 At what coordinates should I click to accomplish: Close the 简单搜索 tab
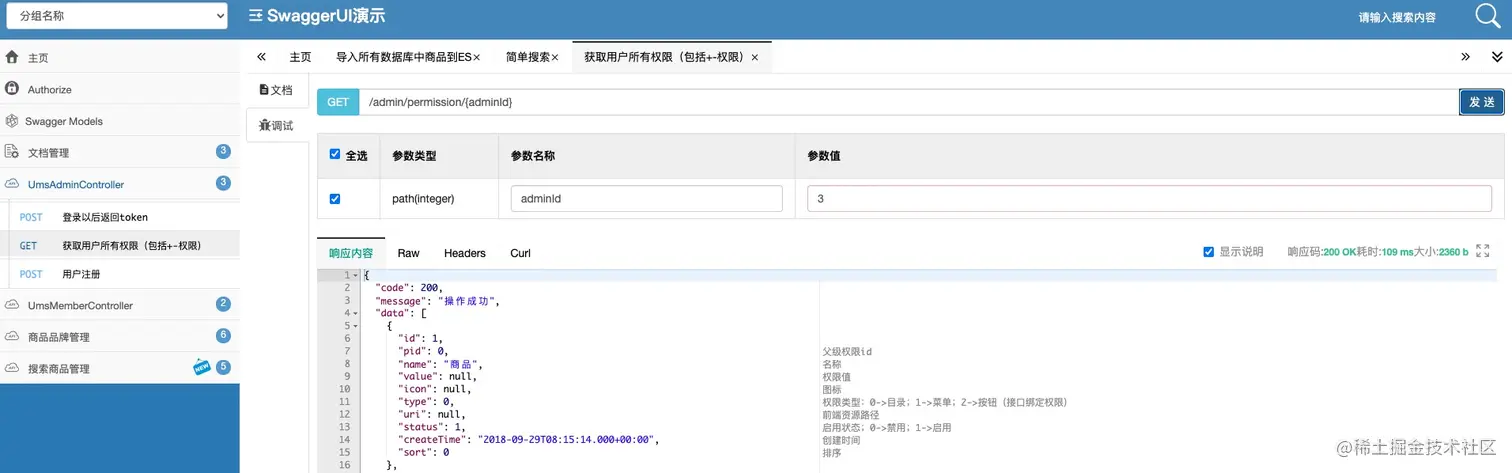(x=555, y=58)
